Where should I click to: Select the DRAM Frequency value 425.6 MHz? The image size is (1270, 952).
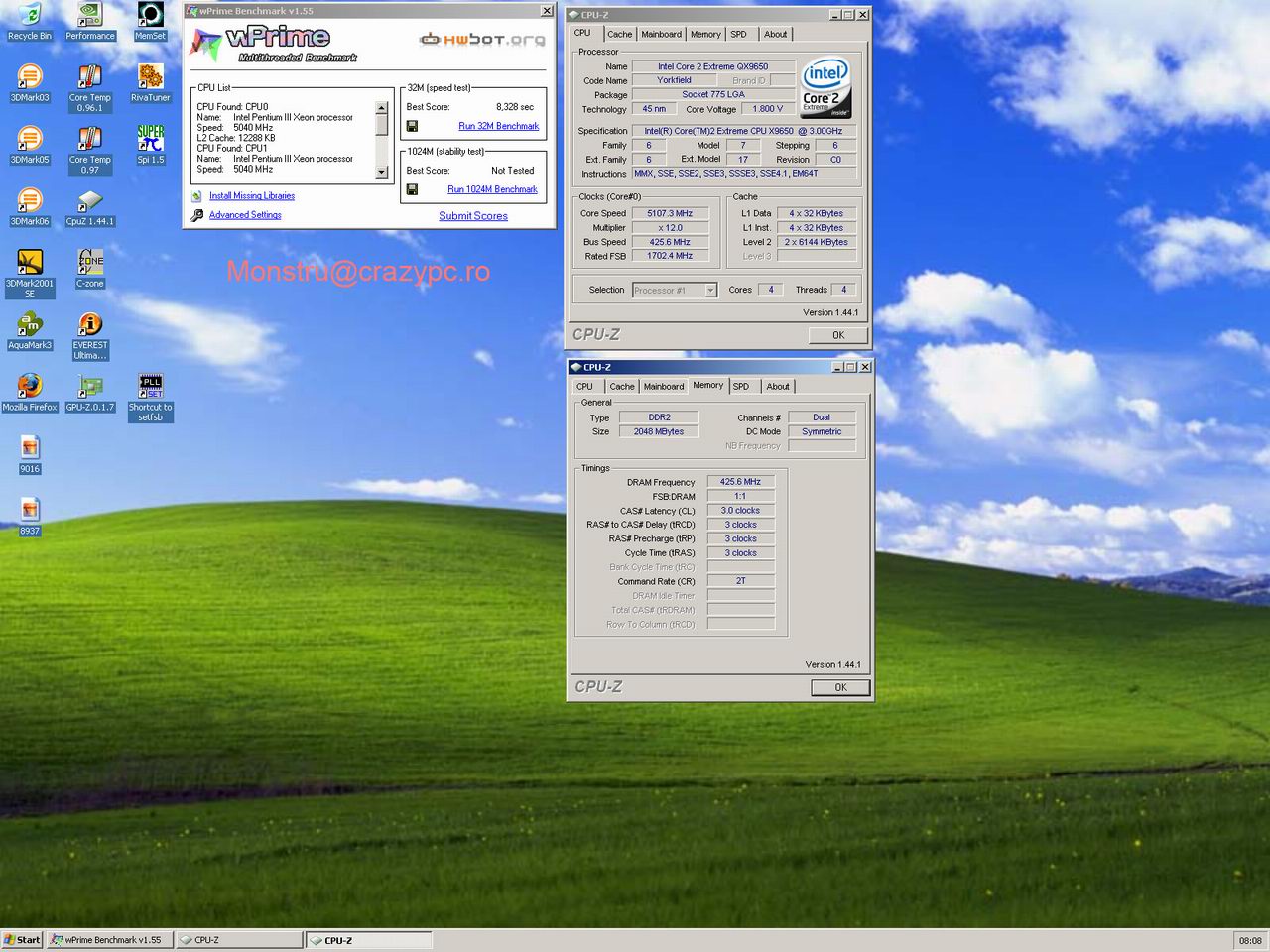[740, 482]
